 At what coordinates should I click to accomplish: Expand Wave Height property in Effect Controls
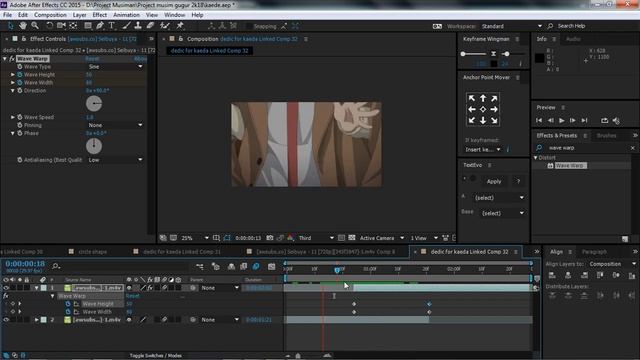[x=13, y=75]
